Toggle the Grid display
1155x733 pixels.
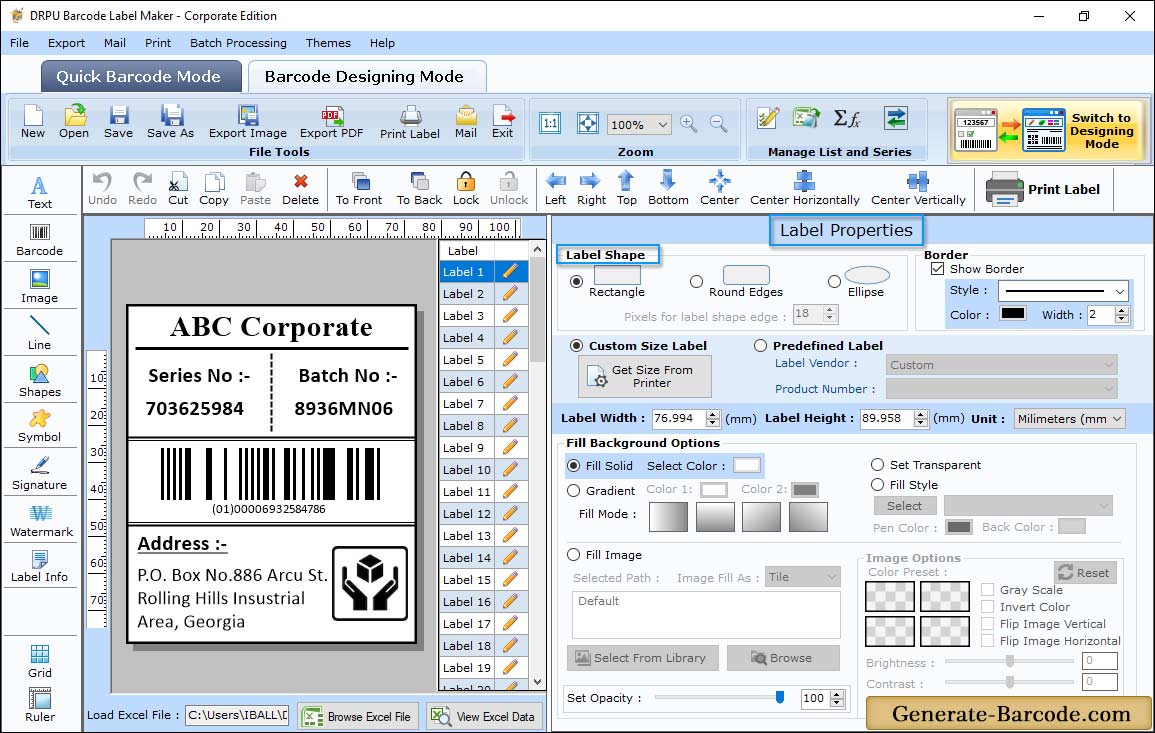(40, 662)
